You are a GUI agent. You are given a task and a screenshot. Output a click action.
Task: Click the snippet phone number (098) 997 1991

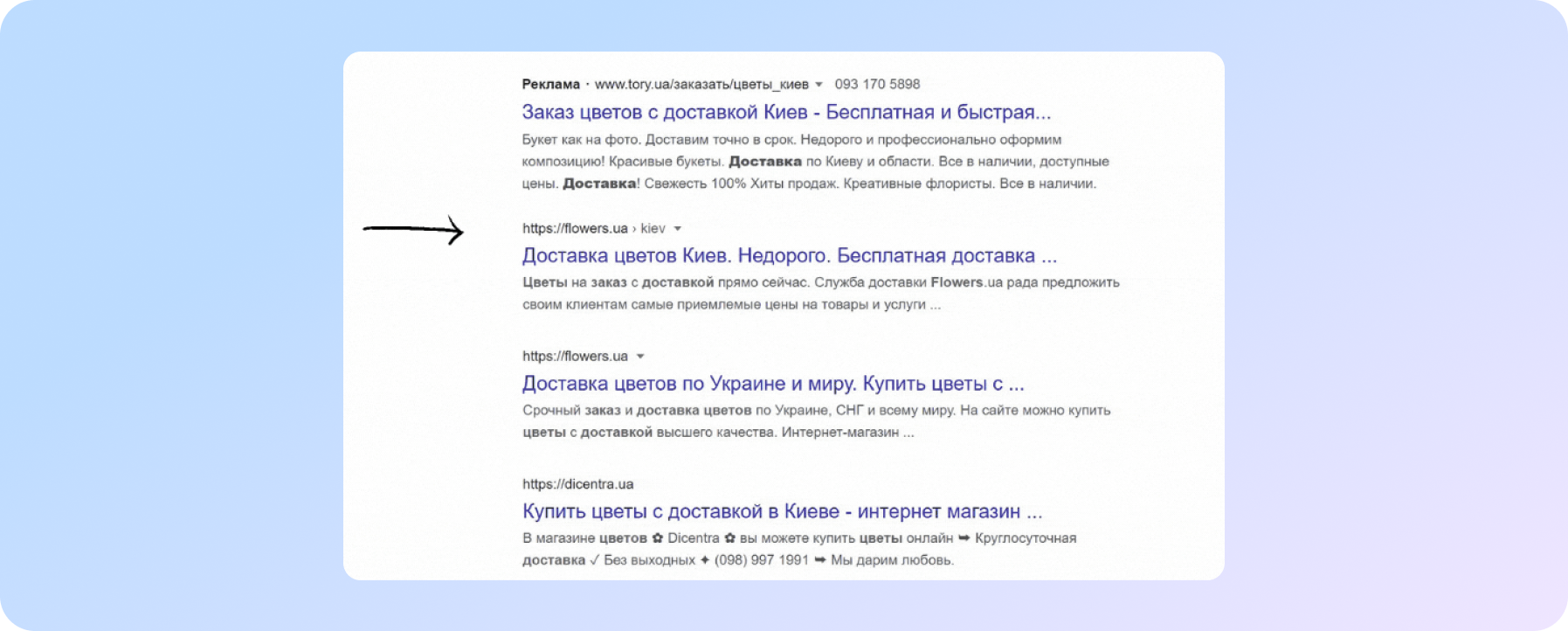point(762,560)
